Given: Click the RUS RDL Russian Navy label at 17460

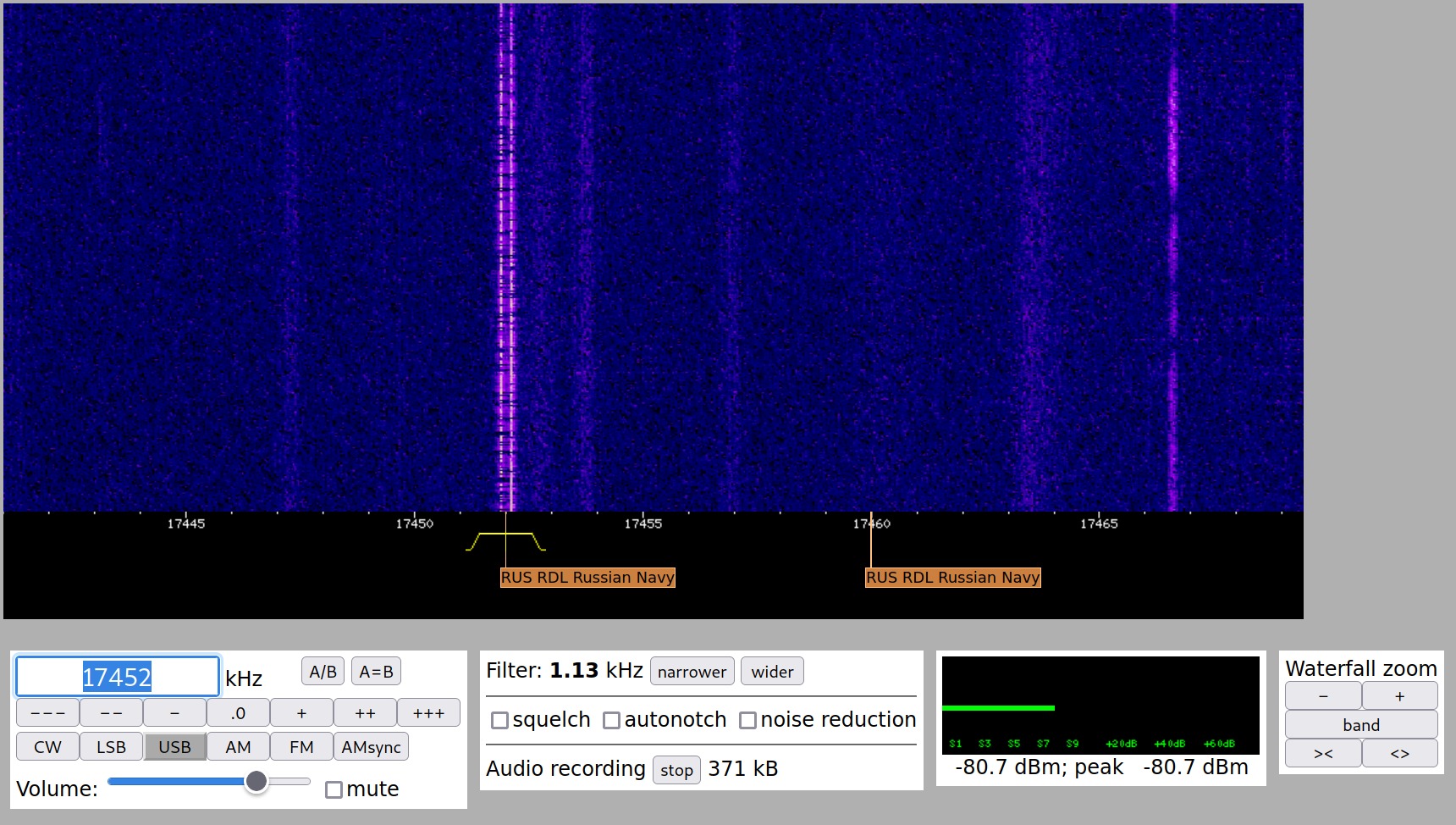Looking at the screenshot, I should point(952,578).
